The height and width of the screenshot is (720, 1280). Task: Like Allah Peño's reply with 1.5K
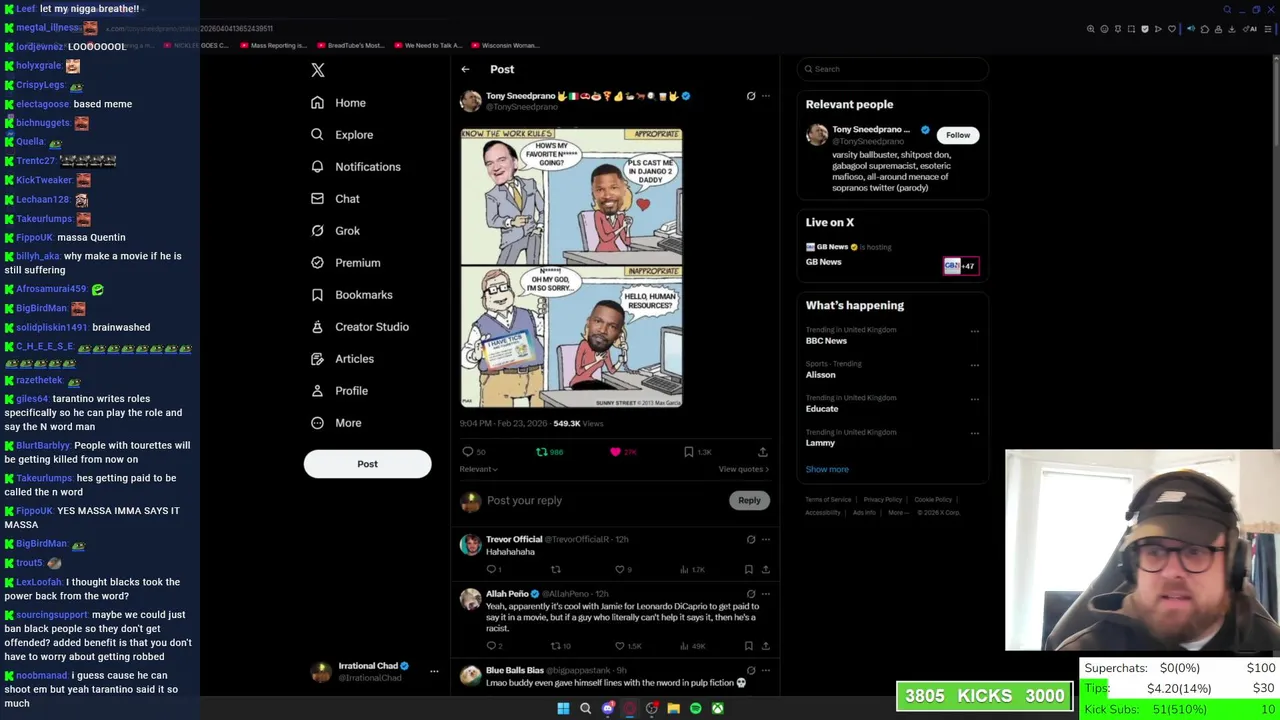click(x=620, y=646)
